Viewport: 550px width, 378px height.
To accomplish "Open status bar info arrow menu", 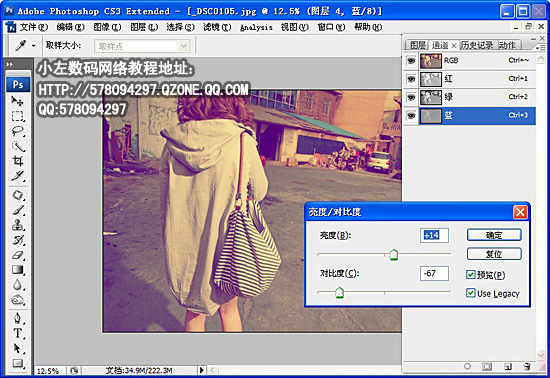I will [x=201, y=370].
